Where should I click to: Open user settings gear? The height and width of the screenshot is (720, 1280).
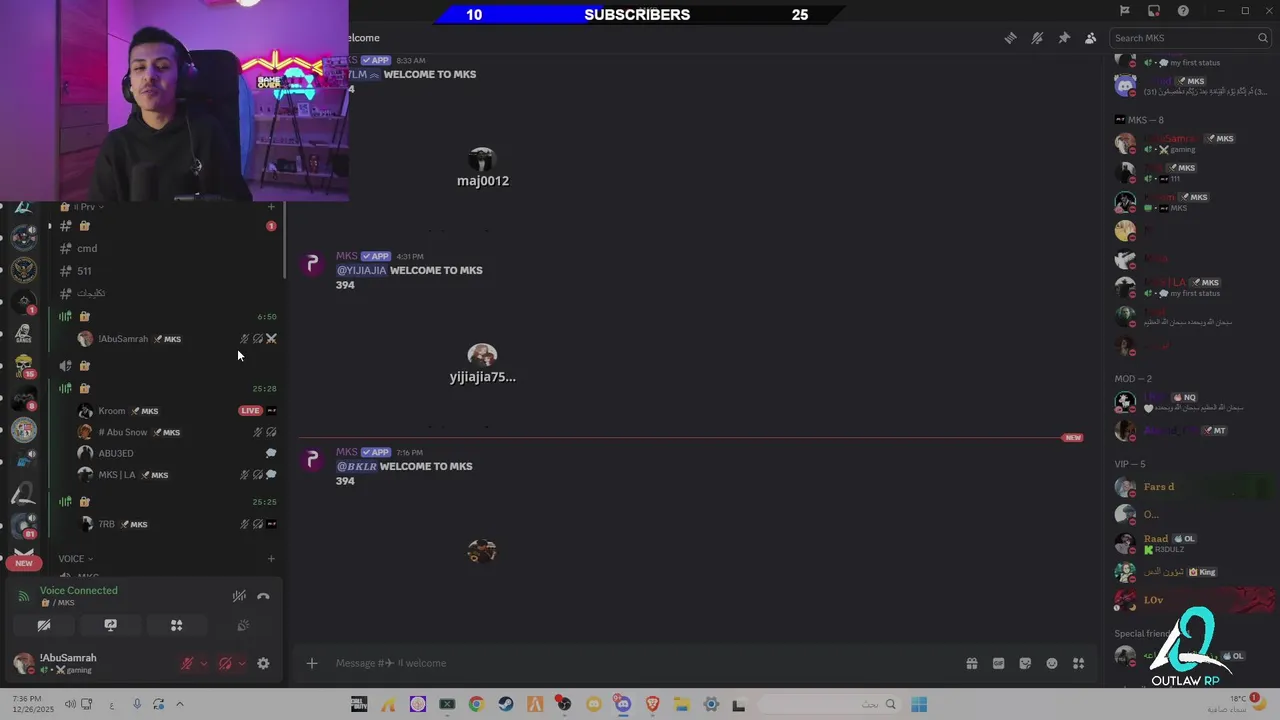pos(263,663)
